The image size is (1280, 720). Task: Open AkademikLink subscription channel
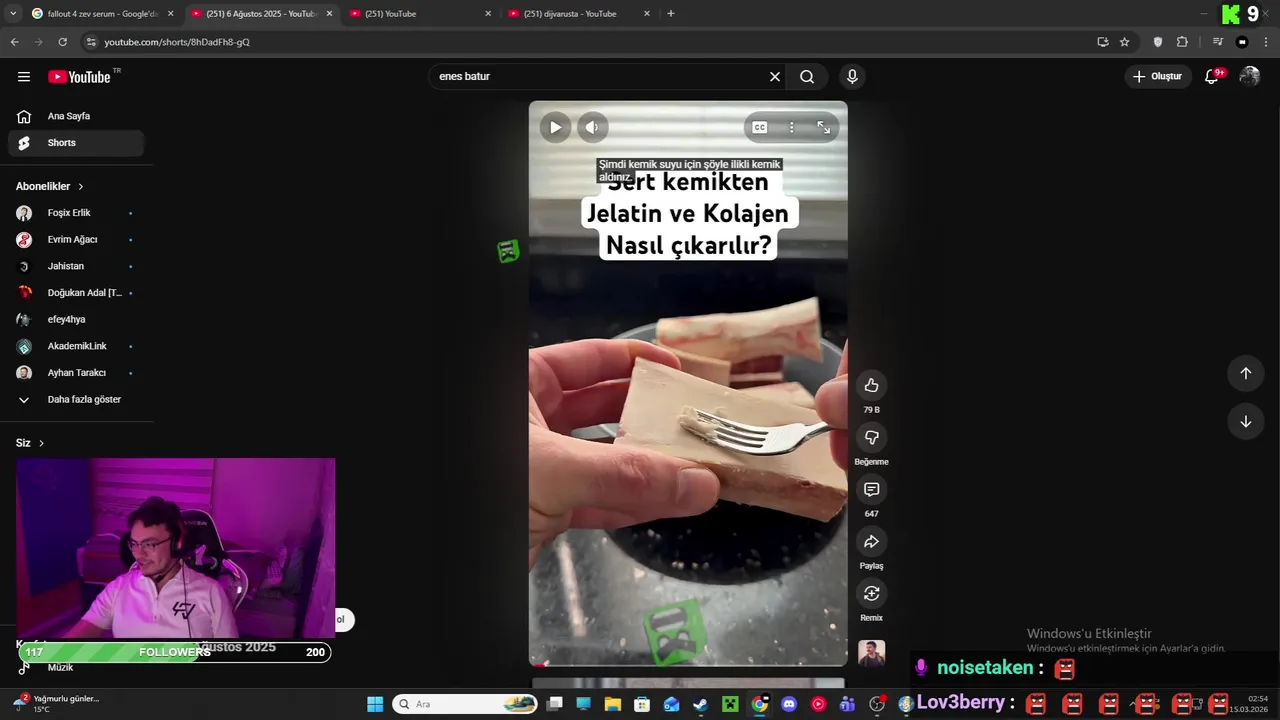tap(76, 346)
